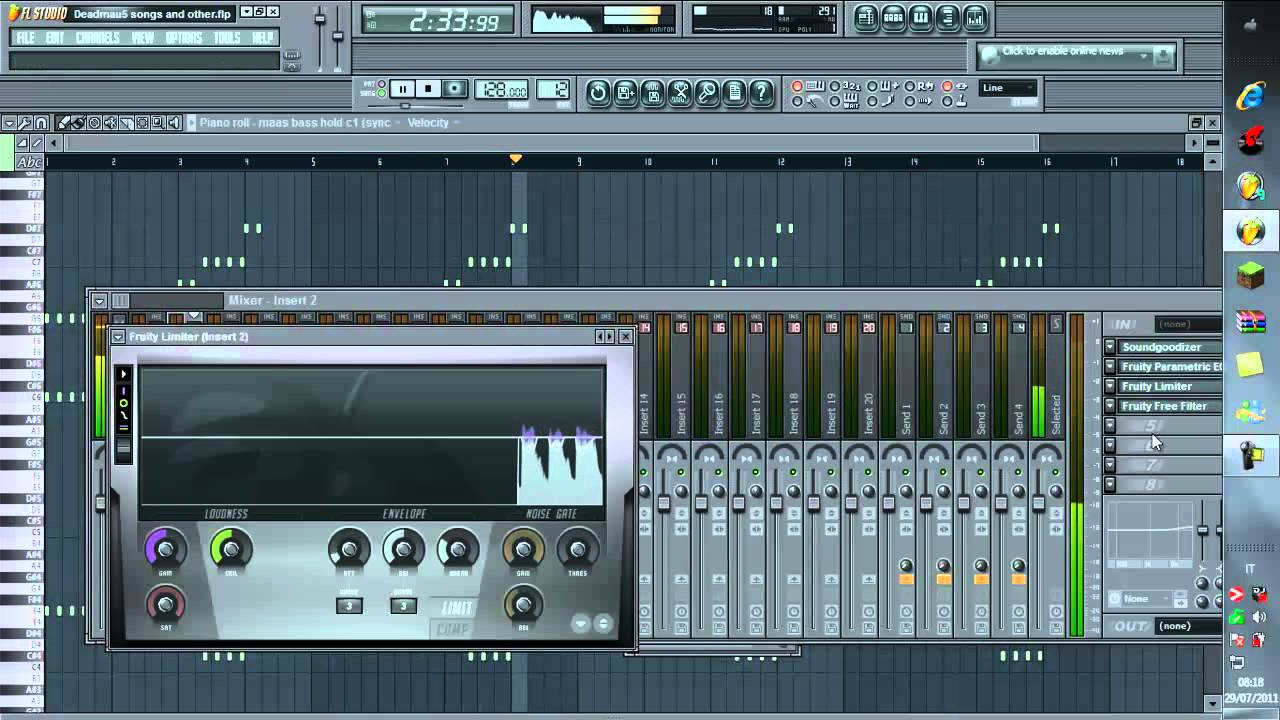Viewport: 1280px width, 720px height.
Task: Click the help question mark icon
Action: click(x=762, y=93)
